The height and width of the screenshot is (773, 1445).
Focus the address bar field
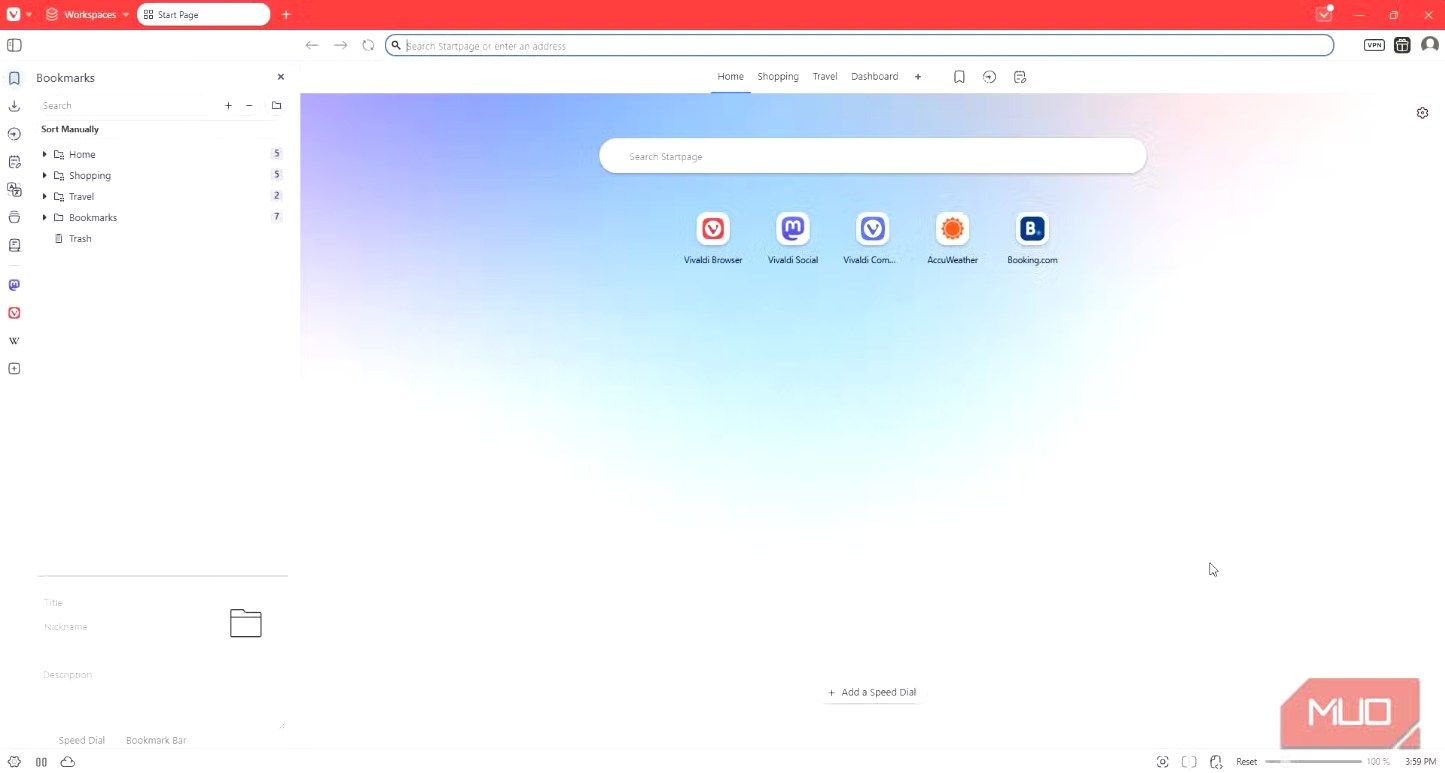click(x=859, y=45)
